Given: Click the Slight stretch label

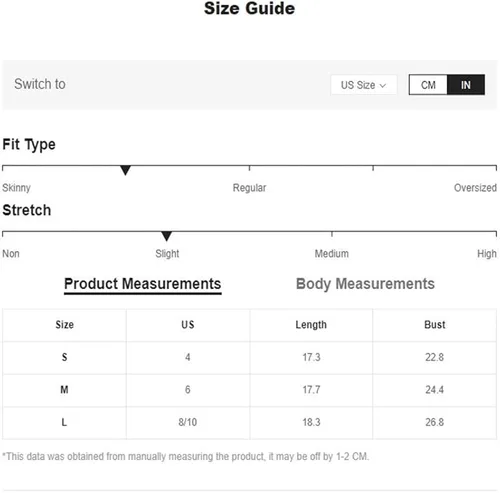Looking at the screenshot, I should pos(167,254).
